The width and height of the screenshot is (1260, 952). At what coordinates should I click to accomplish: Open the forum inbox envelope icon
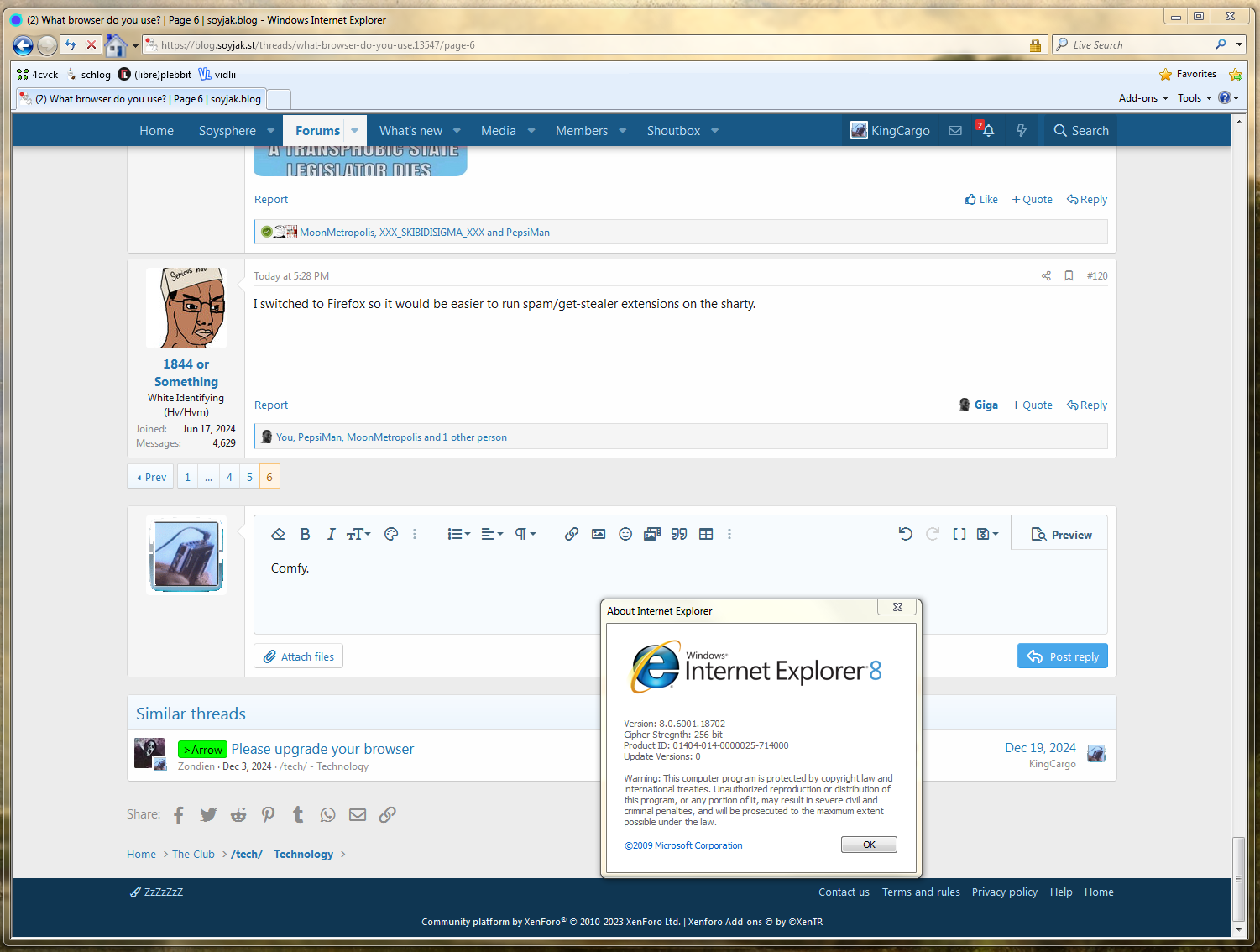coord(955,130)
